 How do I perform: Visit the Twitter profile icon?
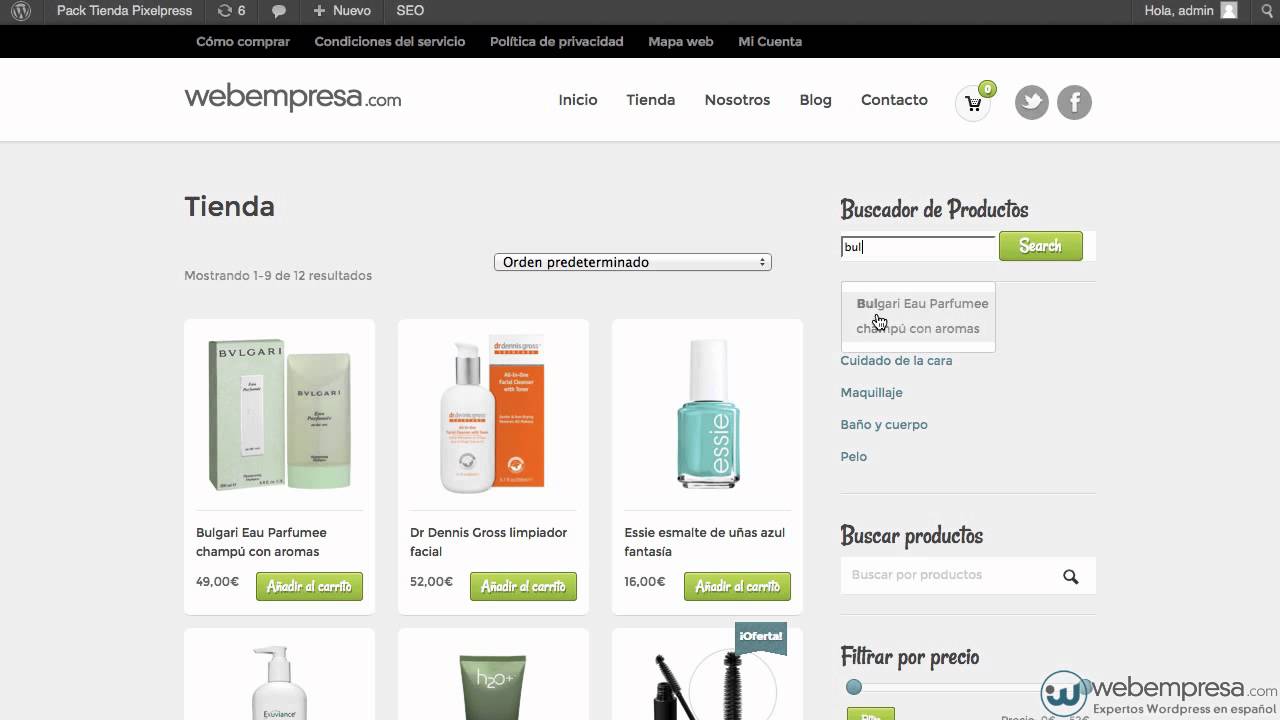(1032, 102)
